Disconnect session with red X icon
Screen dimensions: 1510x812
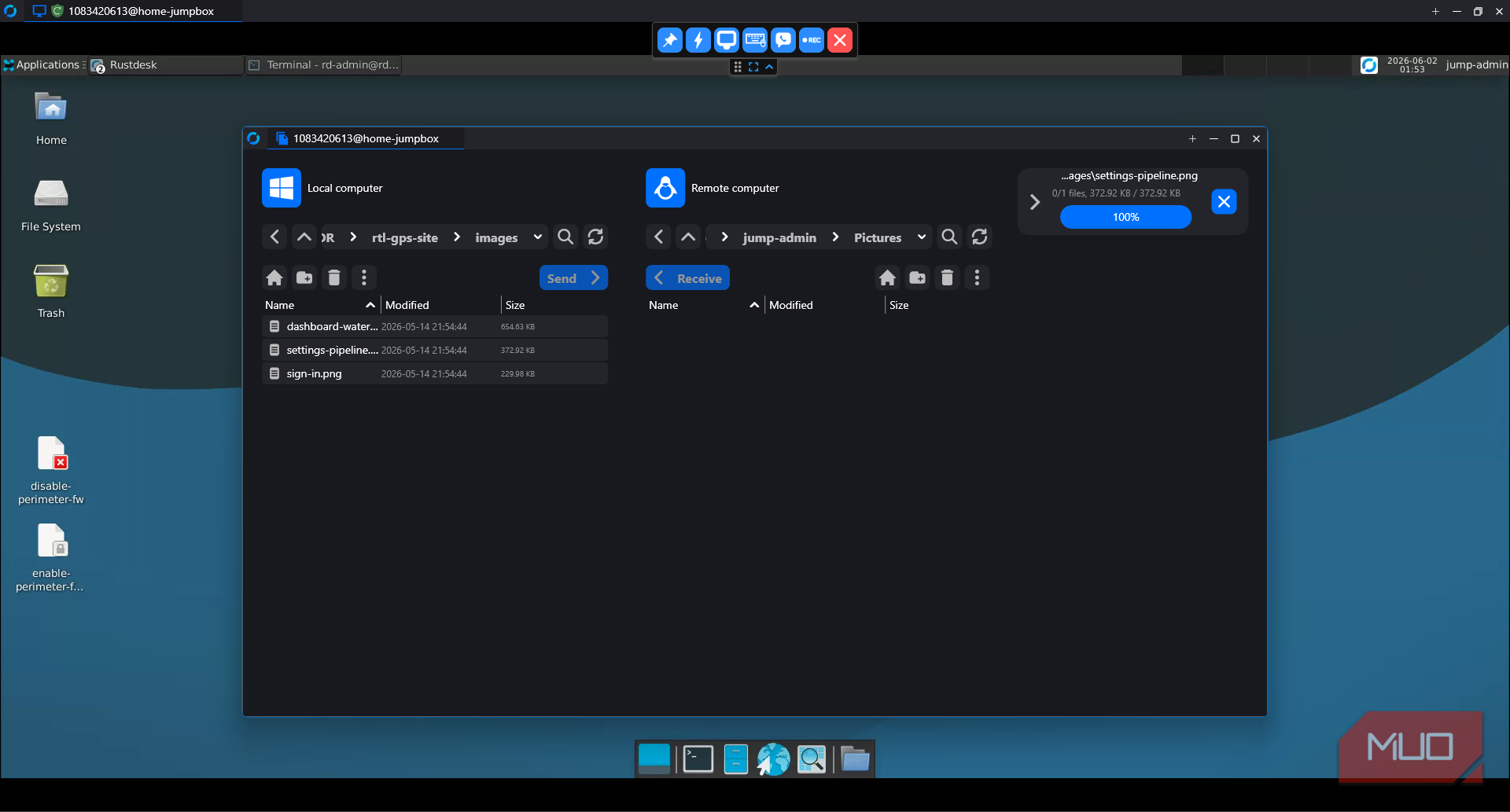[840, 40]
